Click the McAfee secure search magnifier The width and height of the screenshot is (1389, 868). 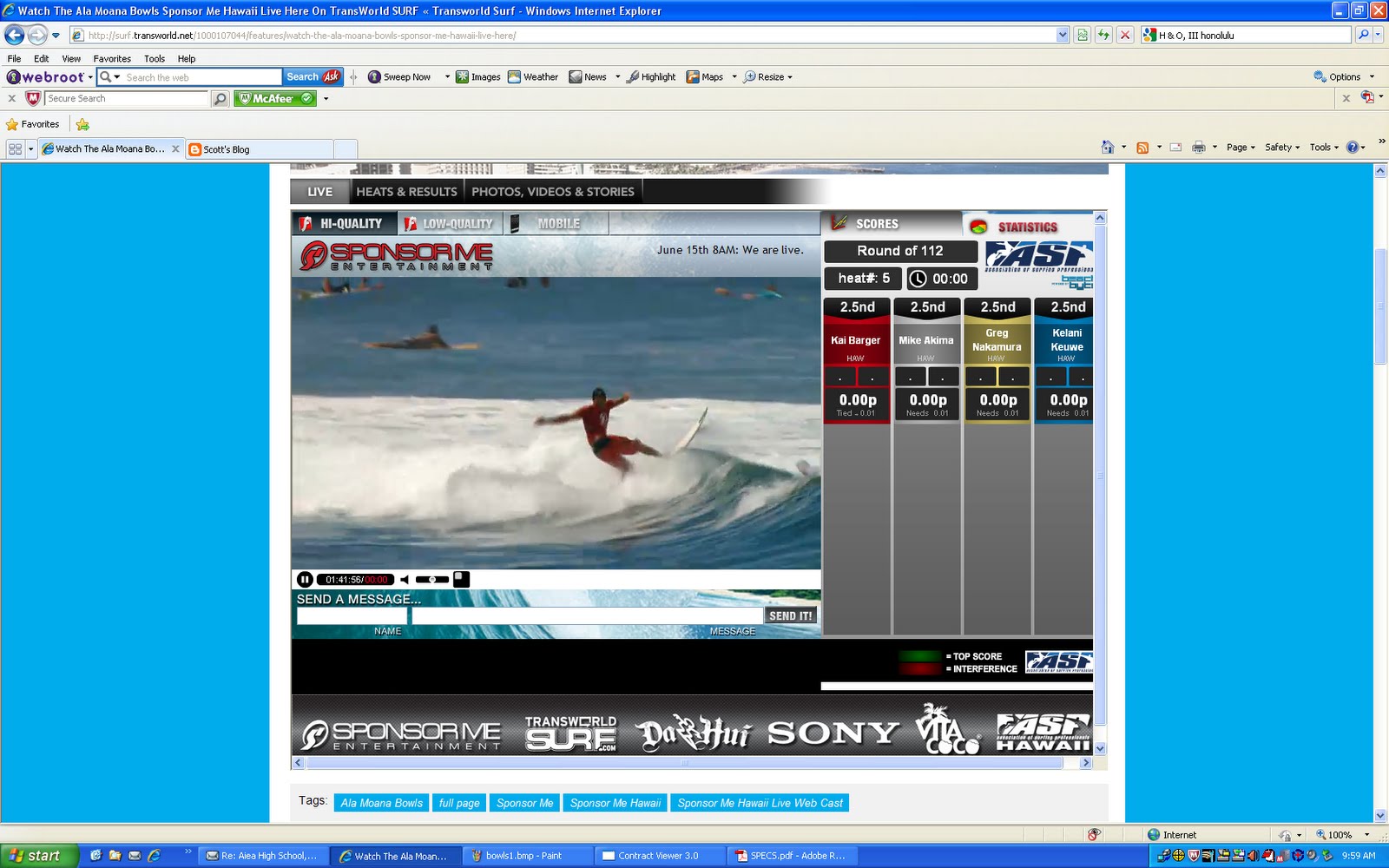221,99
